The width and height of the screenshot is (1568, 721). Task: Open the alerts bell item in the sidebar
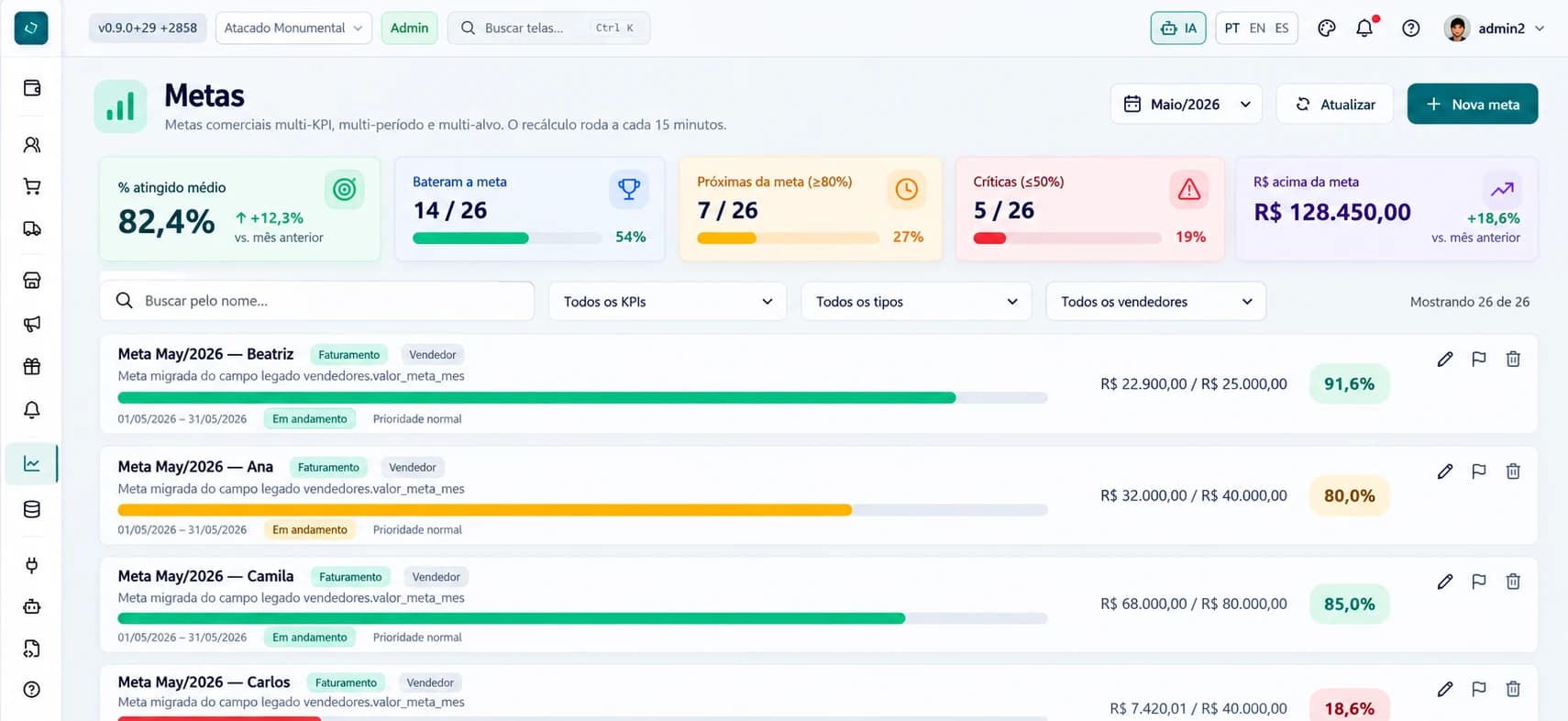point(32,410)
